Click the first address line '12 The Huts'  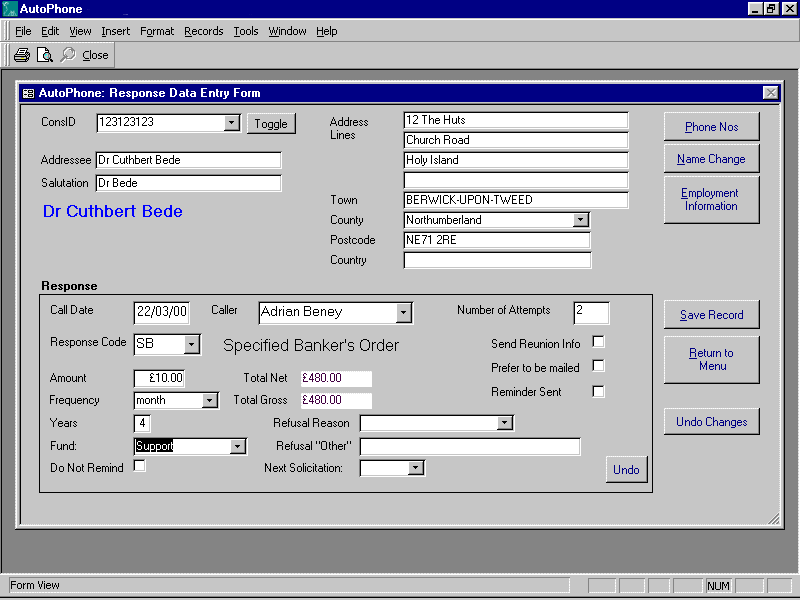(x=516, y=120)
